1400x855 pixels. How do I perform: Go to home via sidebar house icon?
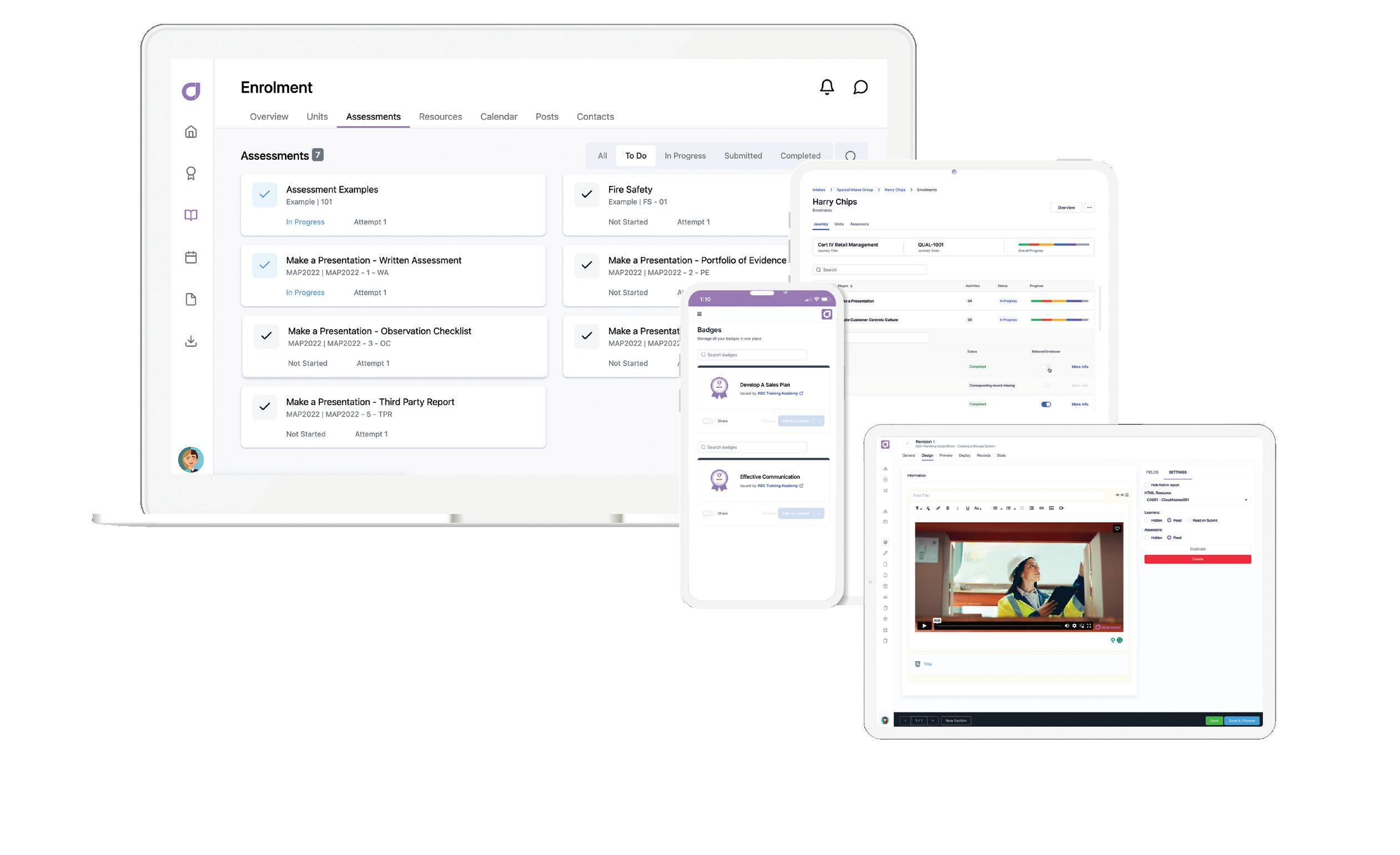(191, 131)
